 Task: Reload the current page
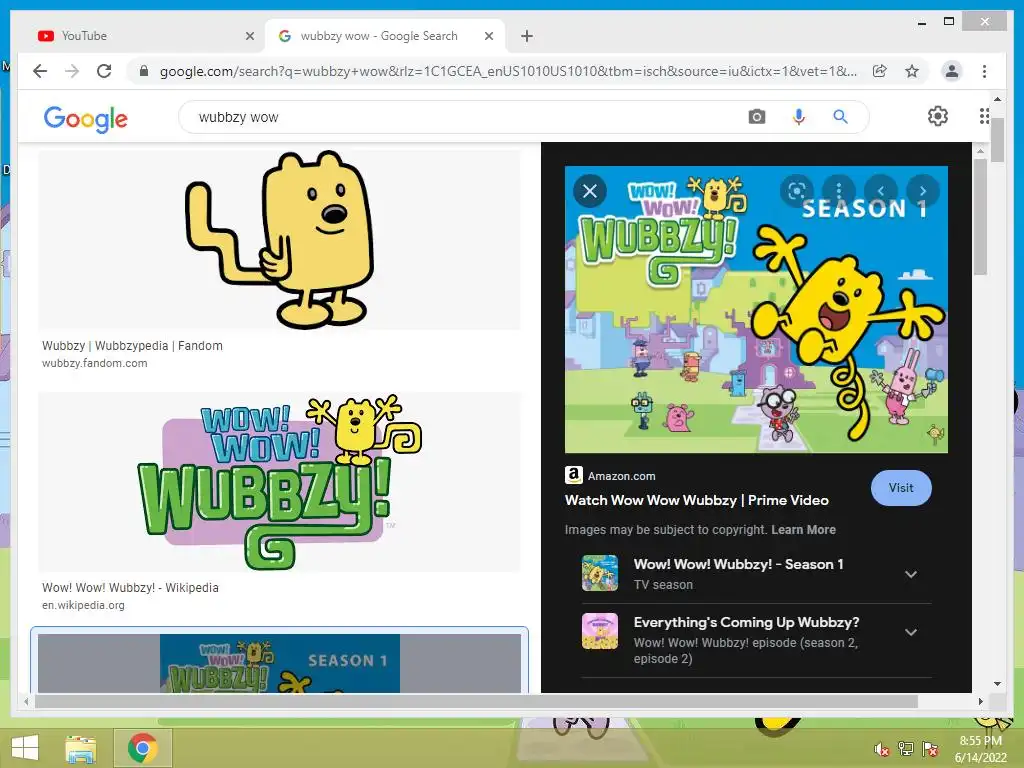(104, 71)
